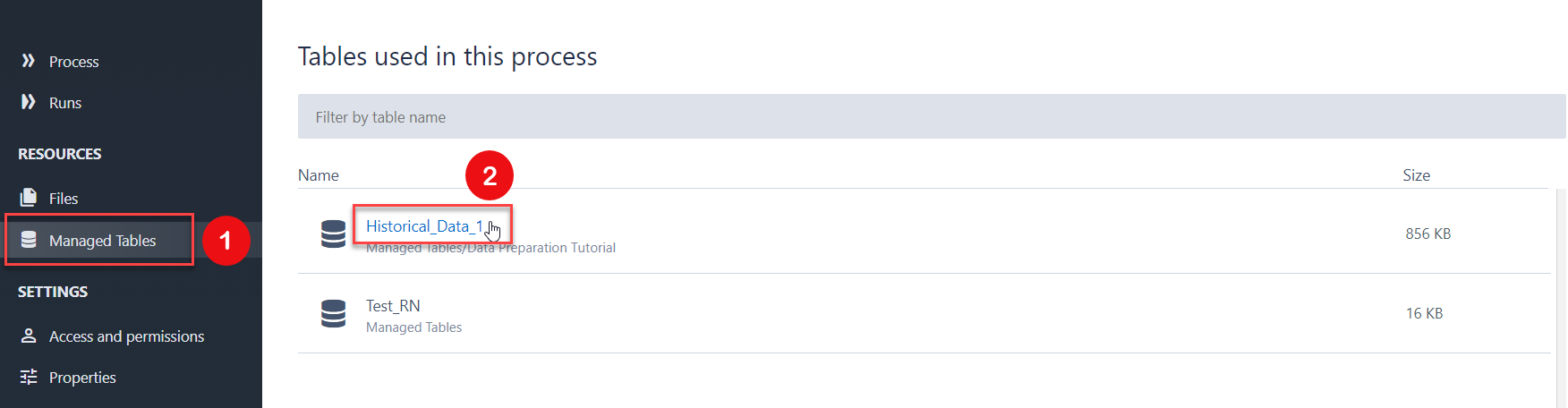Open the Process menu label
This screenshot has height=408, width=1568.
pos(73,62)
